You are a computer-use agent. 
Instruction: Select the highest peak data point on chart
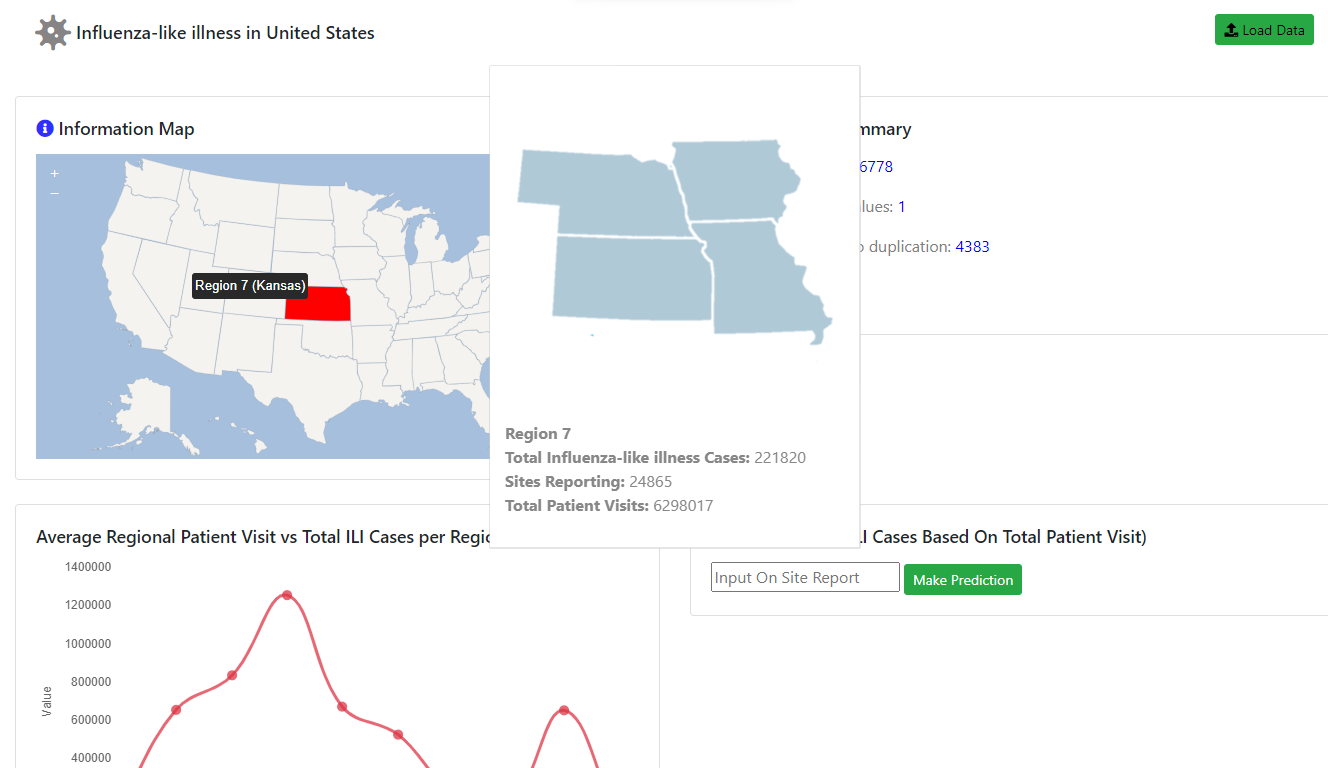[x=287, y=595]
